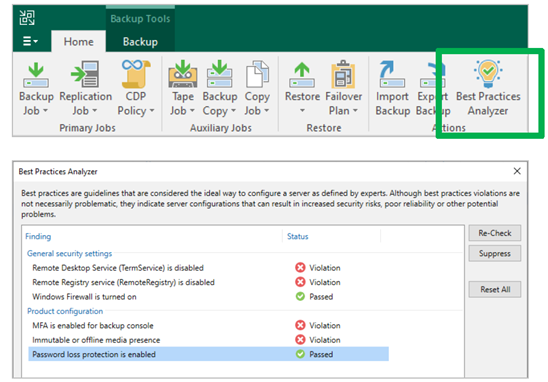The image size is (548, 382).
Task: Click green passed icon for Windows Firewall
Action: tap(300, 296)
